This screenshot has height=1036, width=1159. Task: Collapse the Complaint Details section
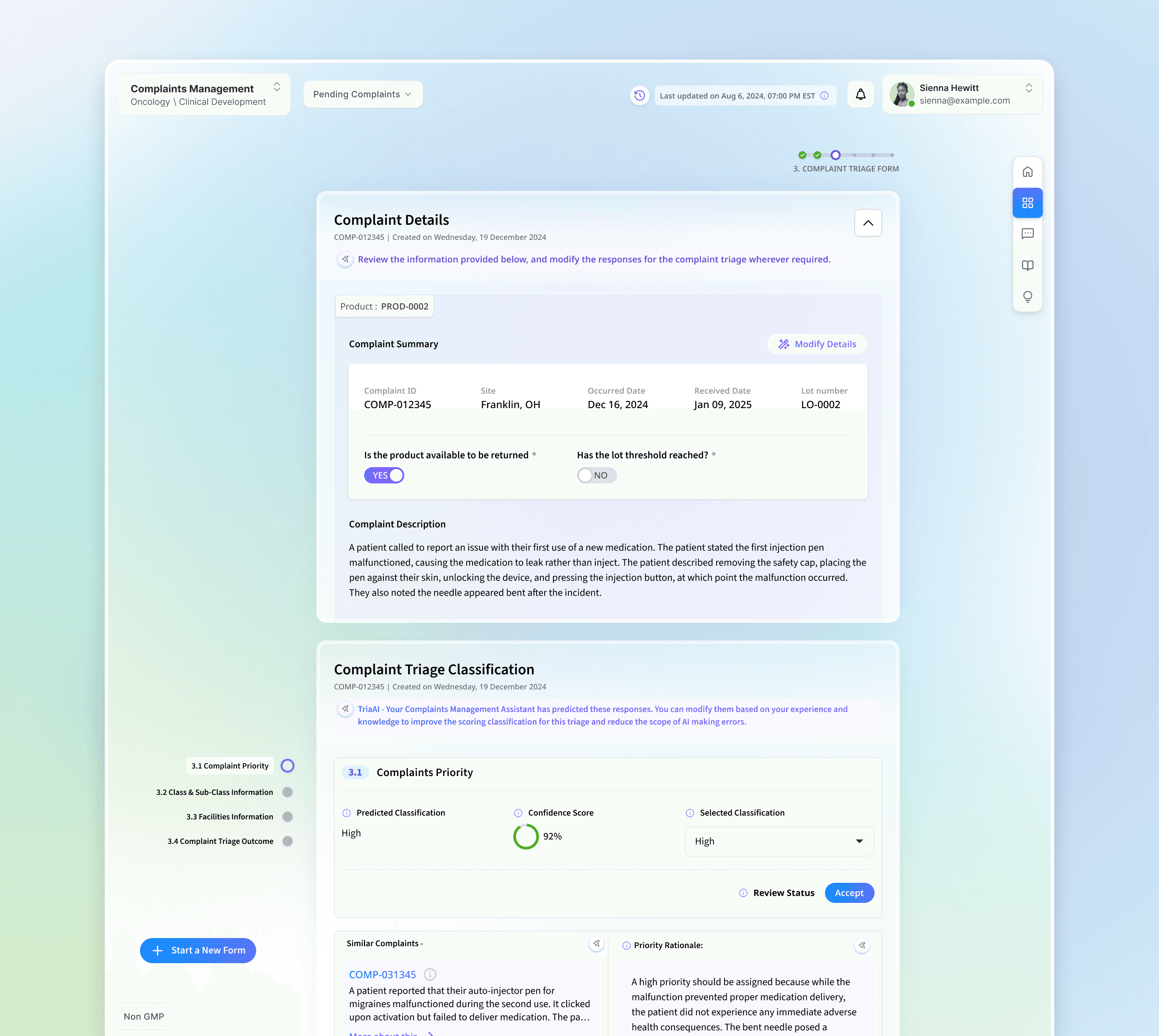click(x=868, y=223)
